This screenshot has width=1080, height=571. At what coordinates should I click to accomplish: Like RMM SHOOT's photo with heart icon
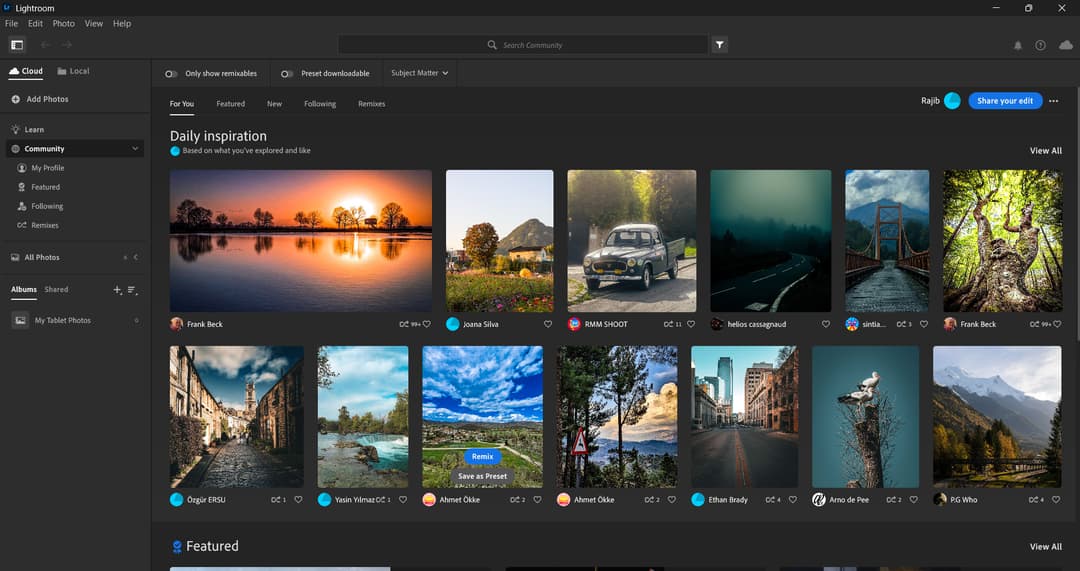click(x=691, y=324)
